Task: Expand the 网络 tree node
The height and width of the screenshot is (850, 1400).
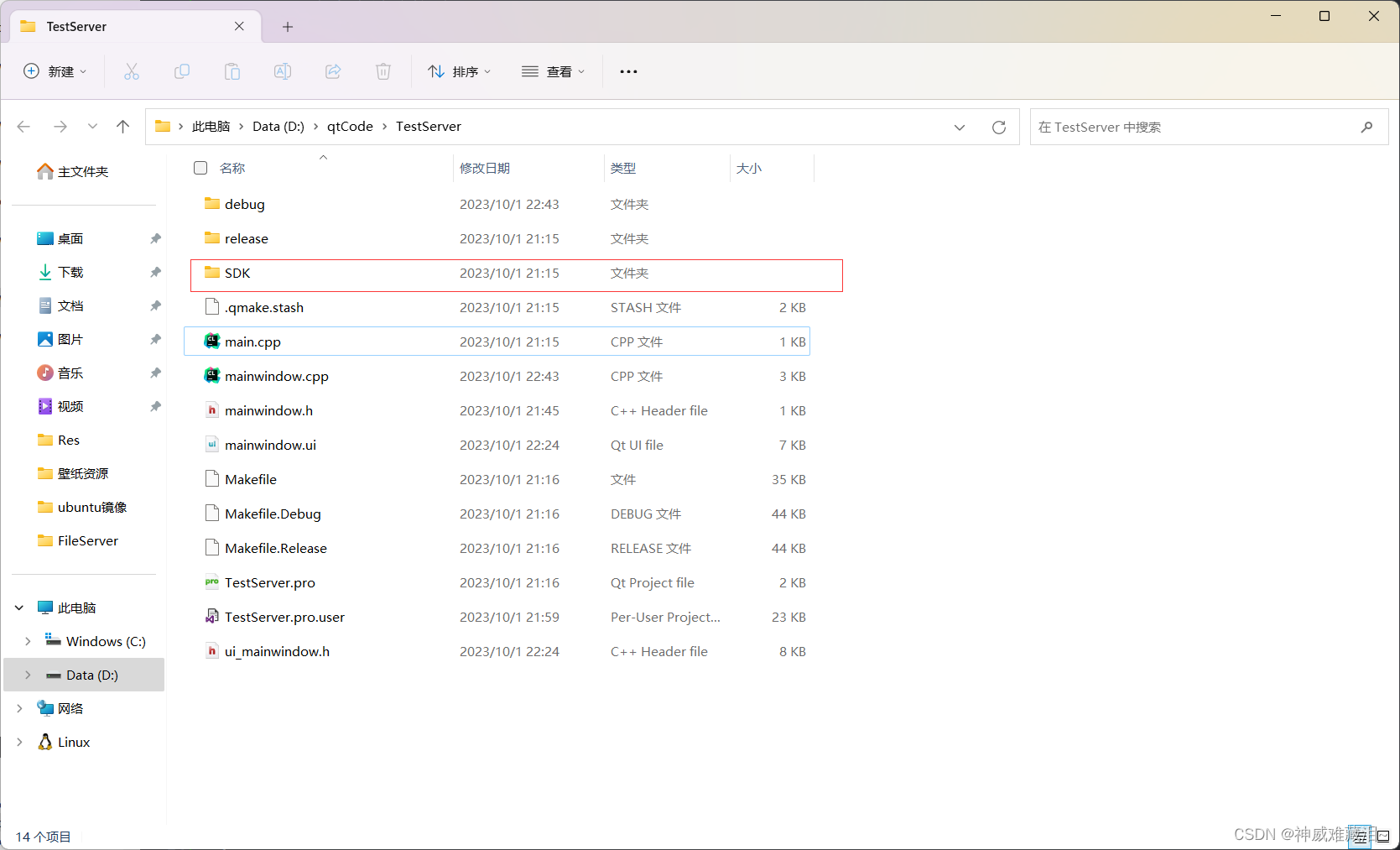Action: click(19, 708)
